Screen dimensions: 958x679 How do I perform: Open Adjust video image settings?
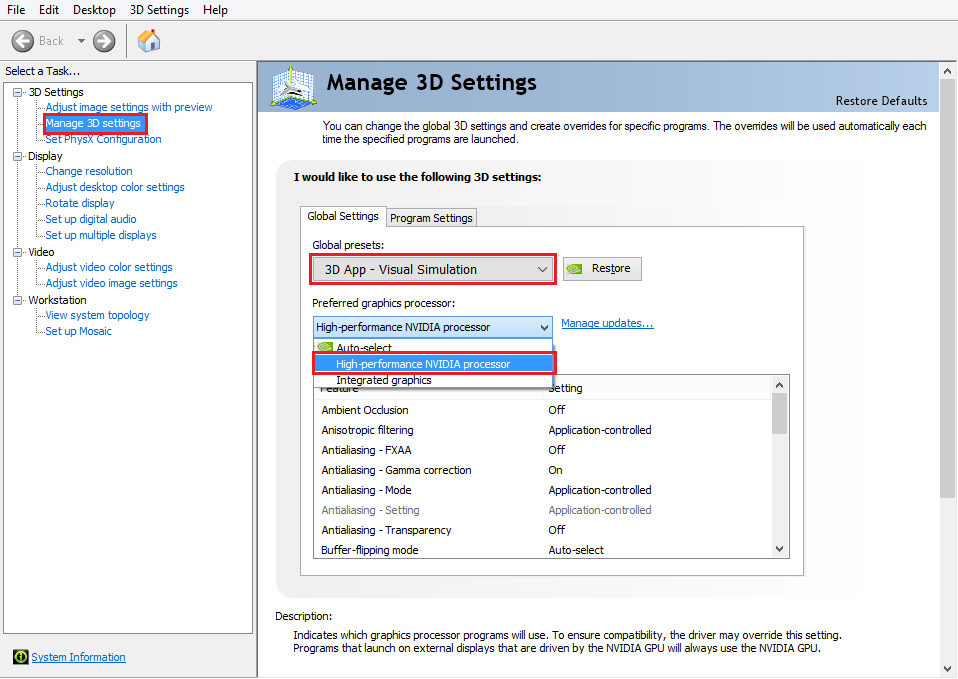click(111, 283)
